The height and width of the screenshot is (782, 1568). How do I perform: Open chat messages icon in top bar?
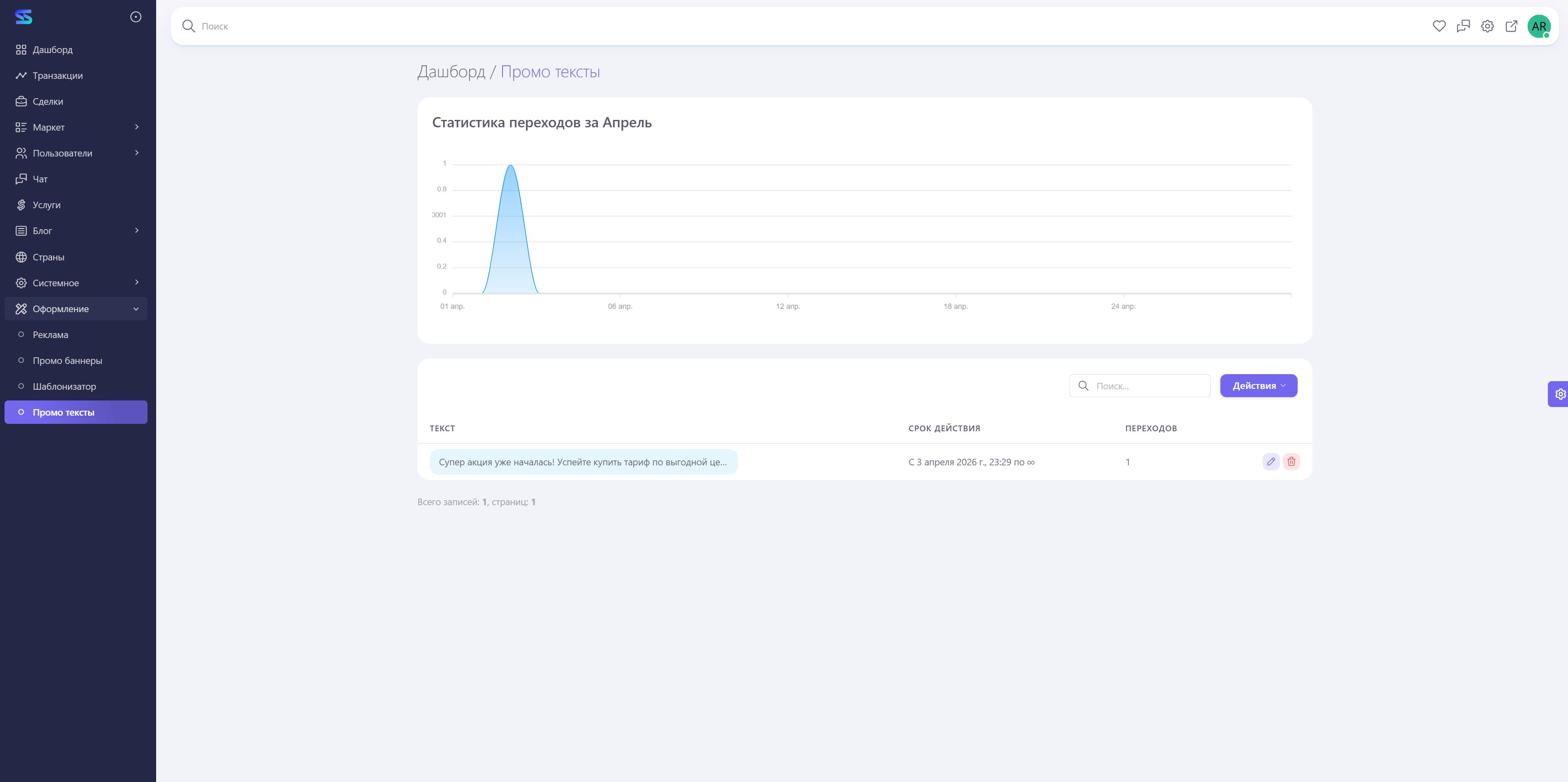click(1463, 26)
